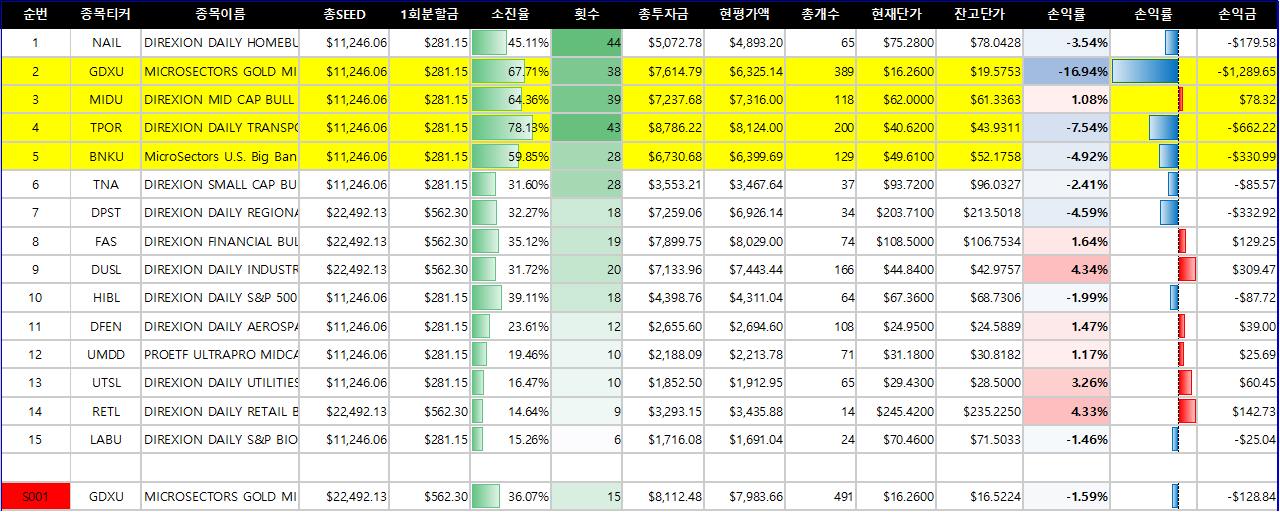
Task: Click the 총투자금 column header
Action: pyautogui.click(x=664, y=15)
